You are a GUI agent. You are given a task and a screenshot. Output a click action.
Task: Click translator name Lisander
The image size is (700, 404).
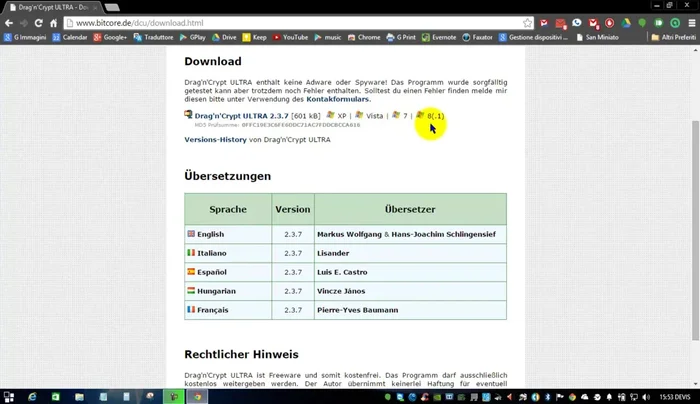tap(333, 253)
